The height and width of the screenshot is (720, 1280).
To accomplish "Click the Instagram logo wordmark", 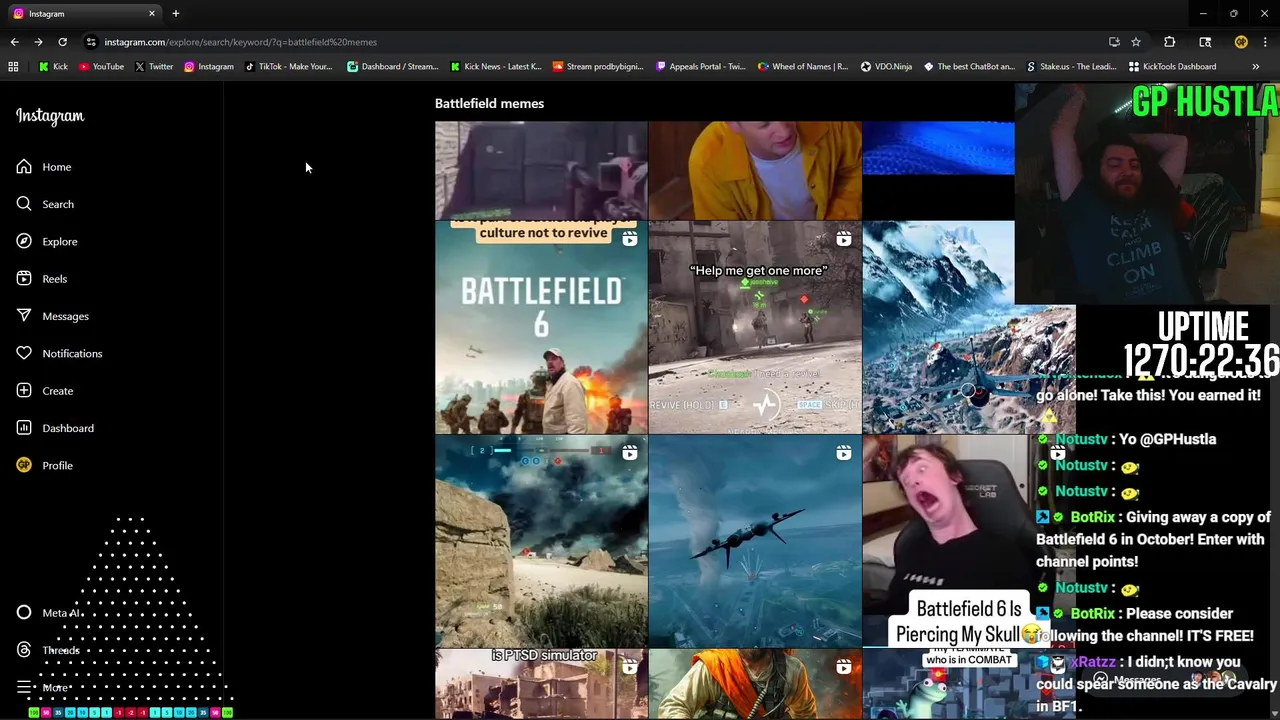I will tap(50, 116).
